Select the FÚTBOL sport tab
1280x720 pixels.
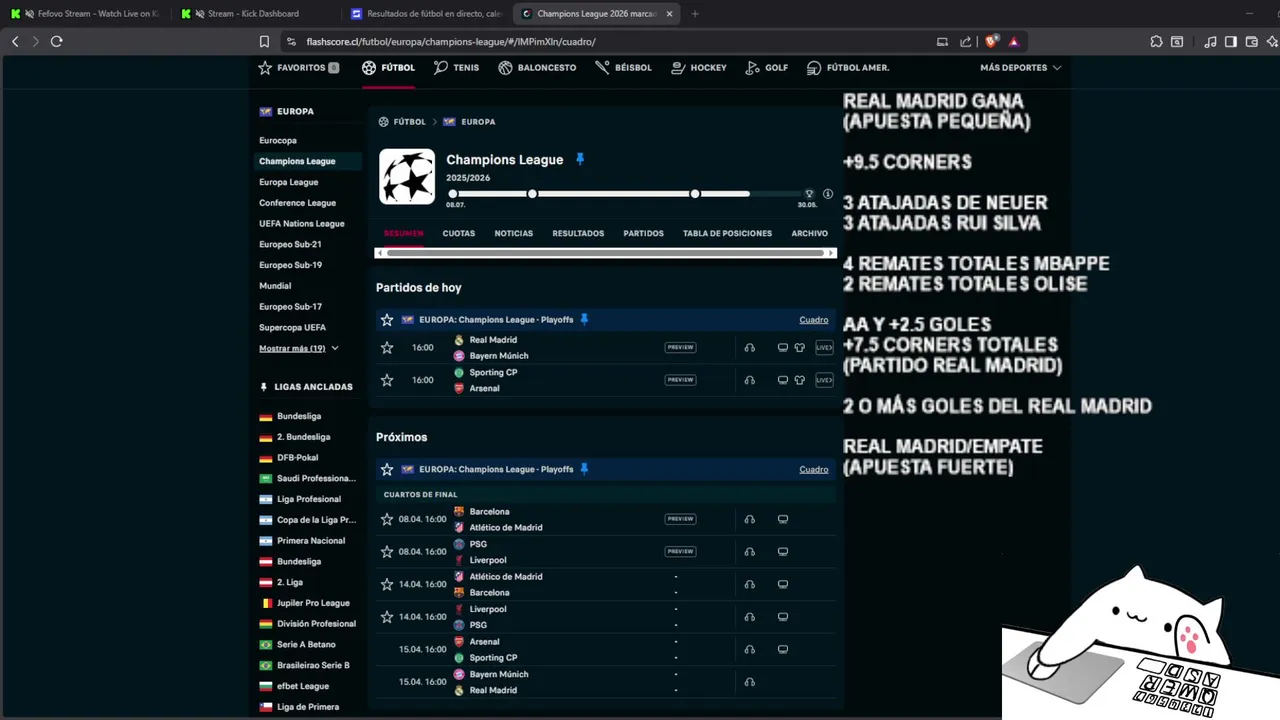click(x=388, y=68)
